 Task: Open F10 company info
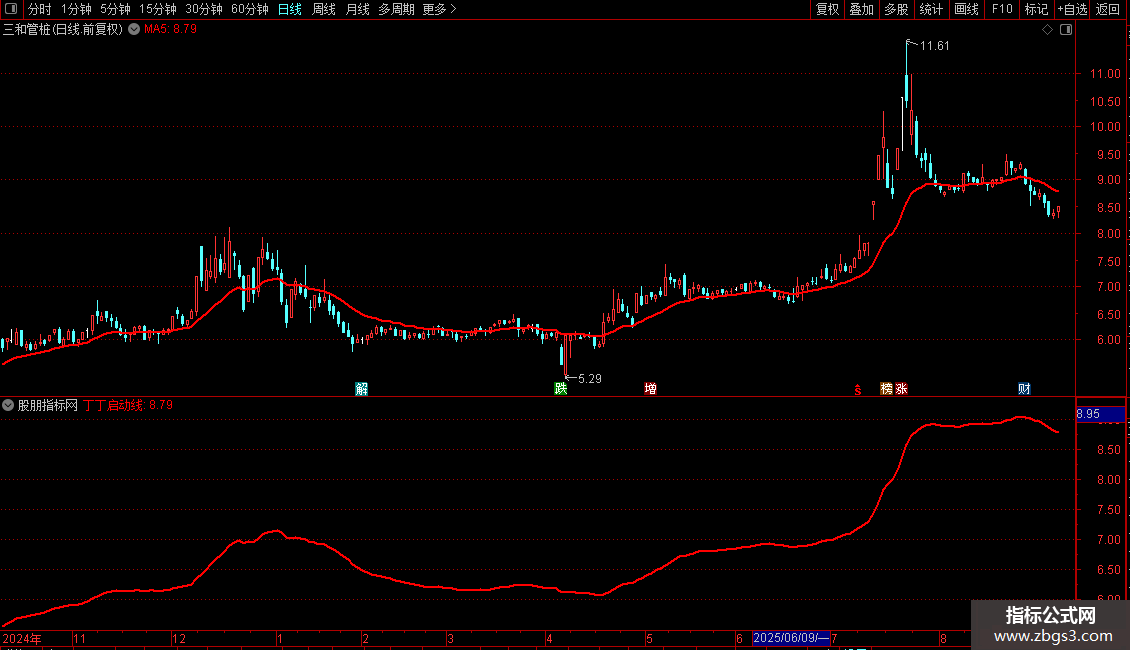click(1002, 9)
